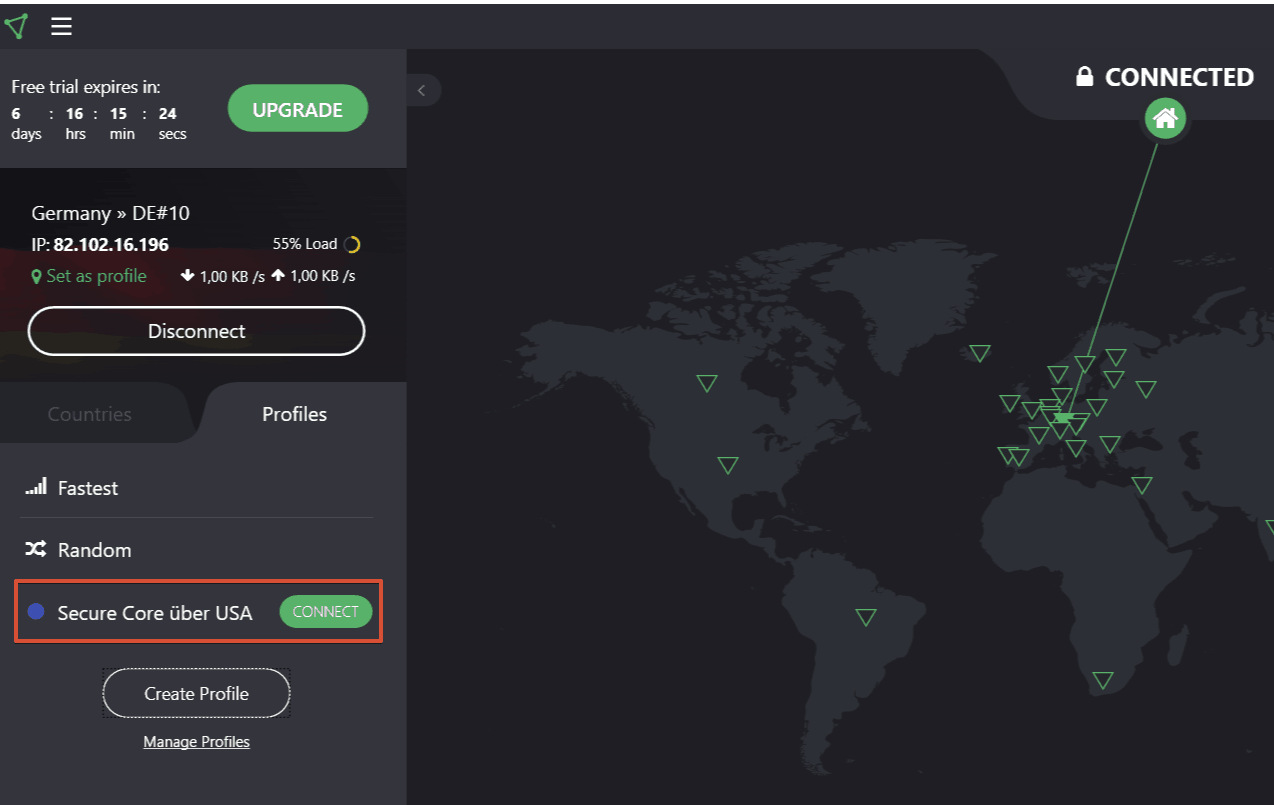Upgrade the free trial plan
Screen dimensions: 1274x805
pyautogui.click(x=298, y=110)
